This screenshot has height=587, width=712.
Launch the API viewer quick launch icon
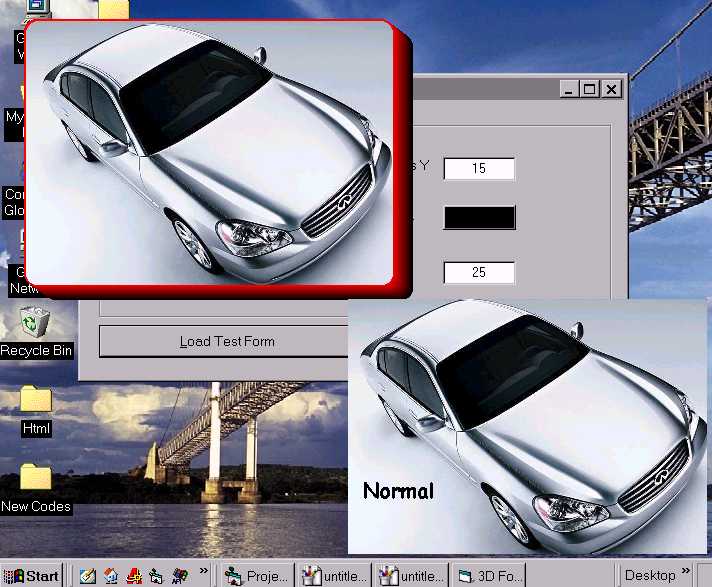click(x=179, y=576)
